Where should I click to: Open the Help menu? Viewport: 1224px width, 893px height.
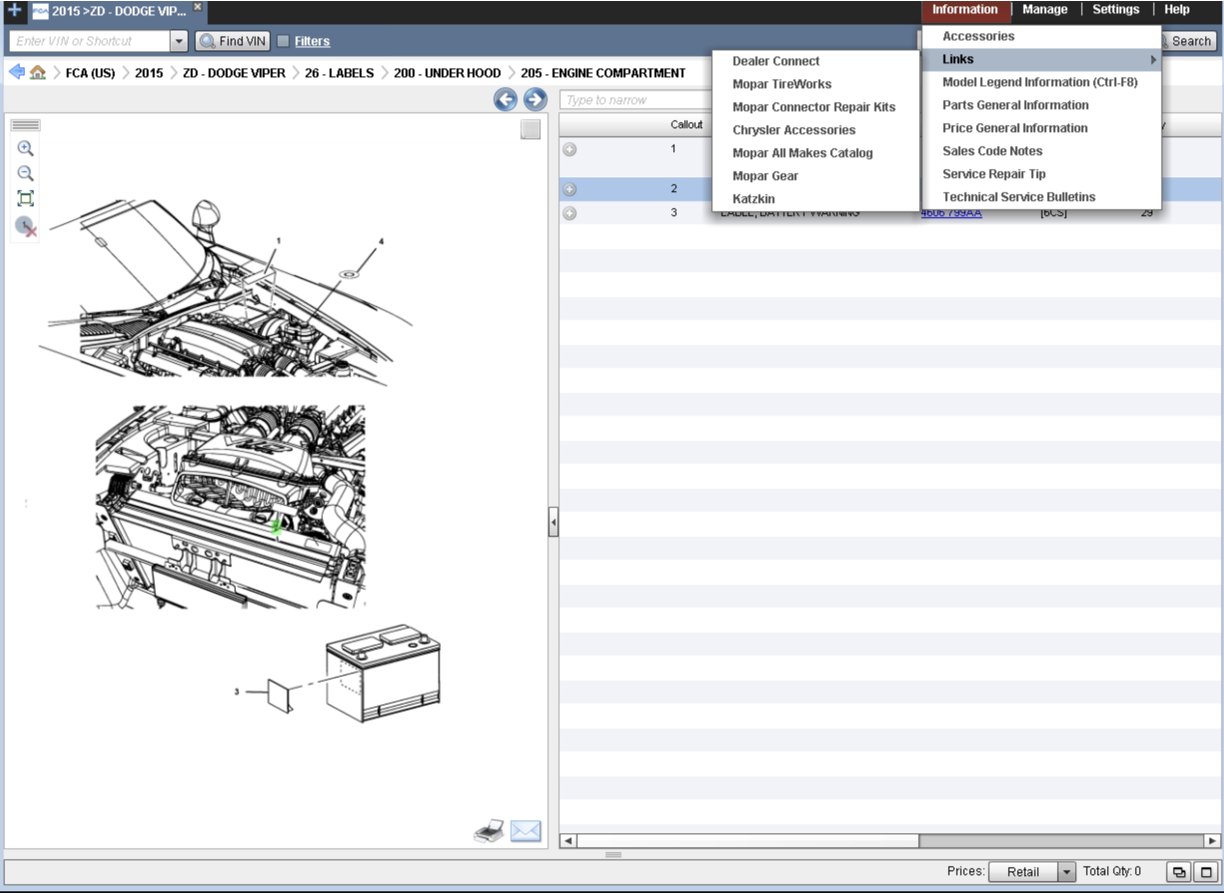pyautogui.click(x=1177, y=10)
